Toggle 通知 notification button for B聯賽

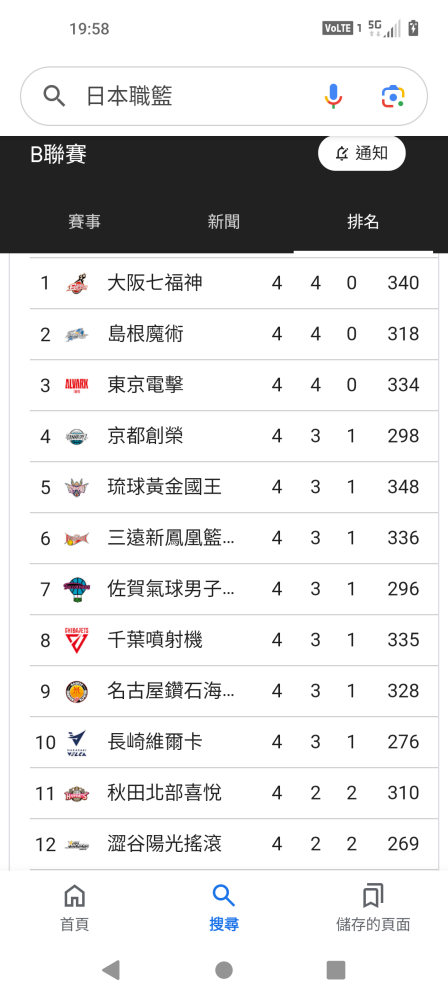361,153
